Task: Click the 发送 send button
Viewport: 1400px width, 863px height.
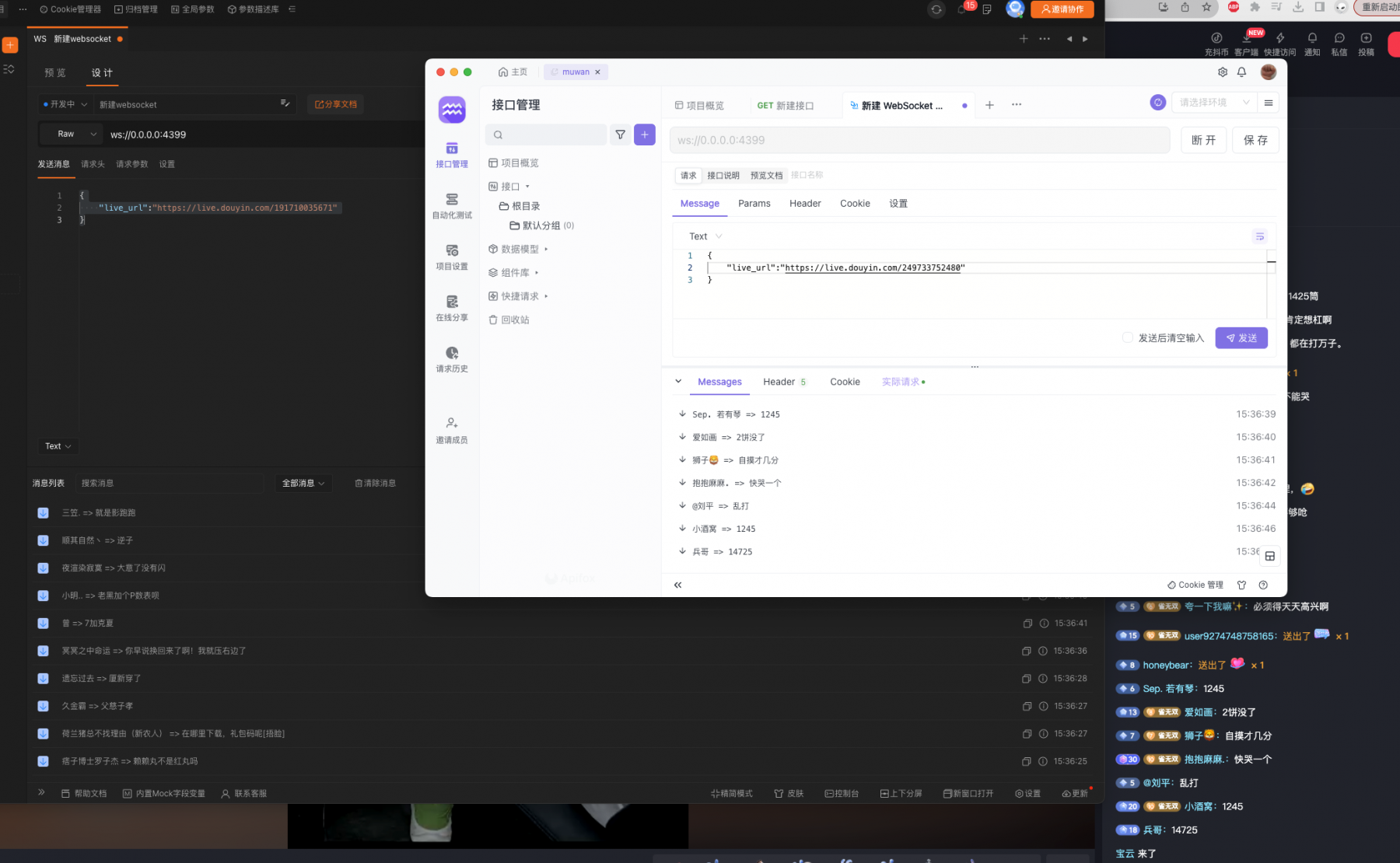Action: pos(1241,337)
